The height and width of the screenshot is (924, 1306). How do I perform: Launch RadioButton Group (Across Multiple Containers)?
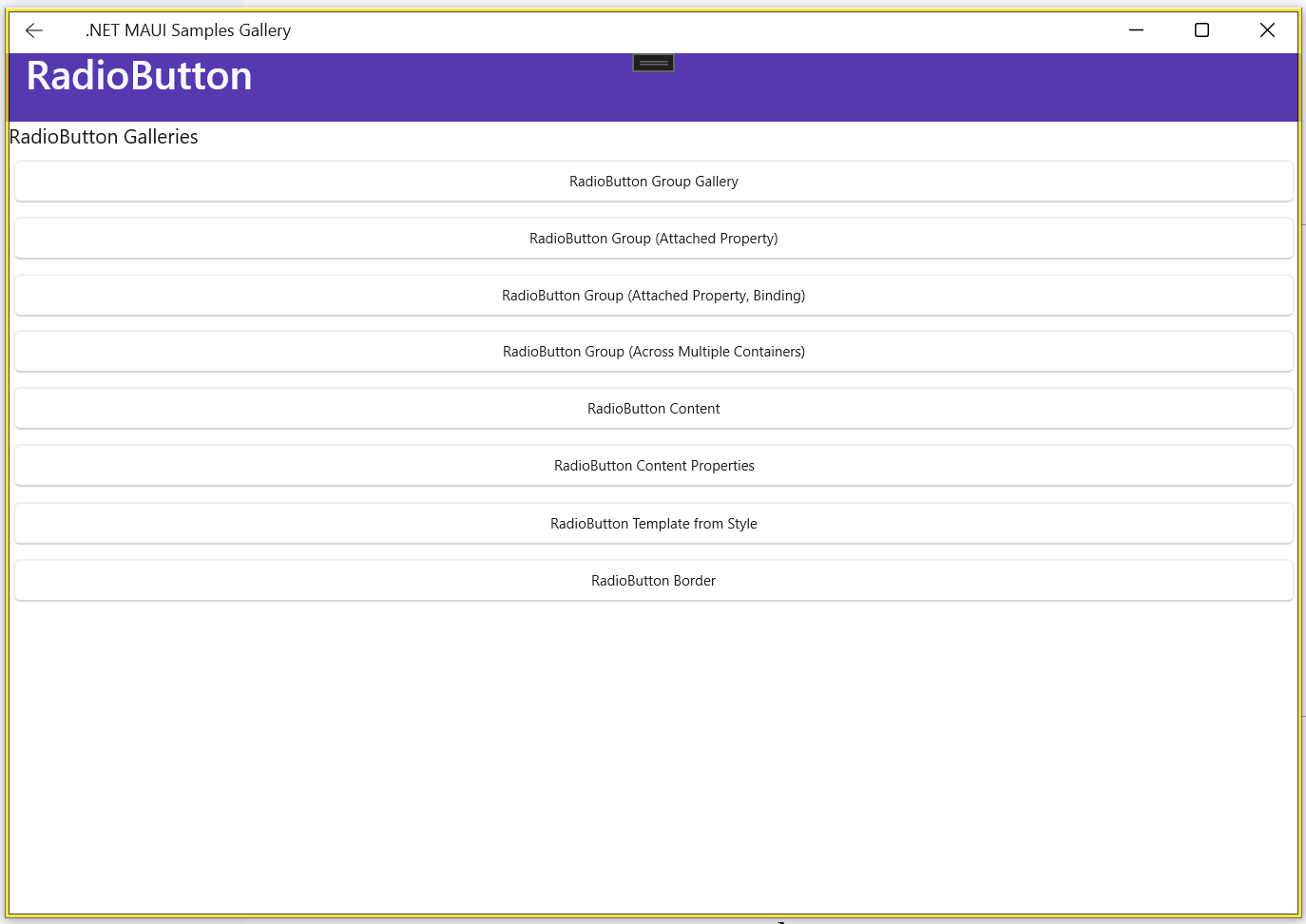(653, 352)
